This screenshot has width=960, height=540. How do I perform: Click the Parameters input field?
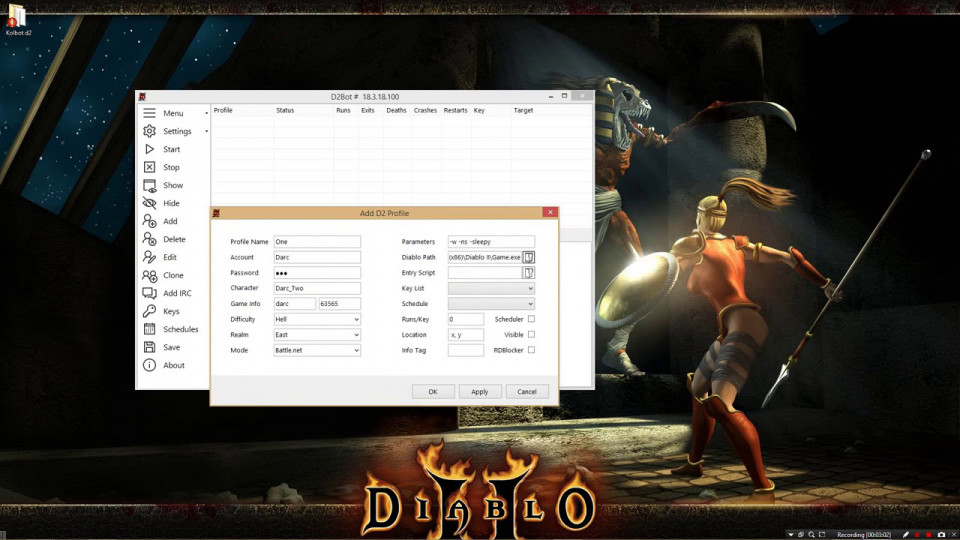click(x=491, y=241)
